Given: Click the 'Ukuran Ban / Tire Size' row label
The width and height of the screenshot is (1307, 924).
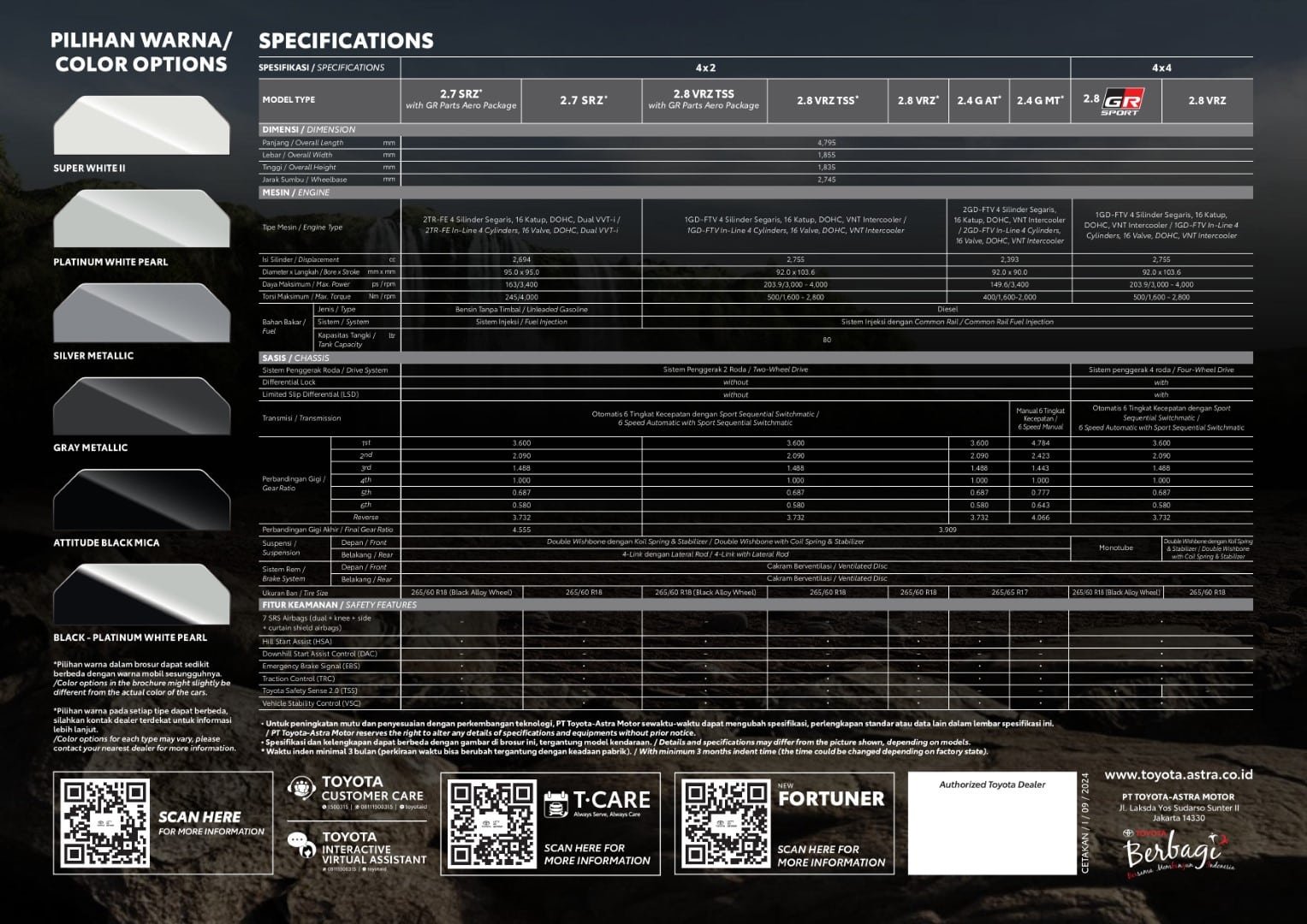Looking at the screenshot, I should click(295, 592).
